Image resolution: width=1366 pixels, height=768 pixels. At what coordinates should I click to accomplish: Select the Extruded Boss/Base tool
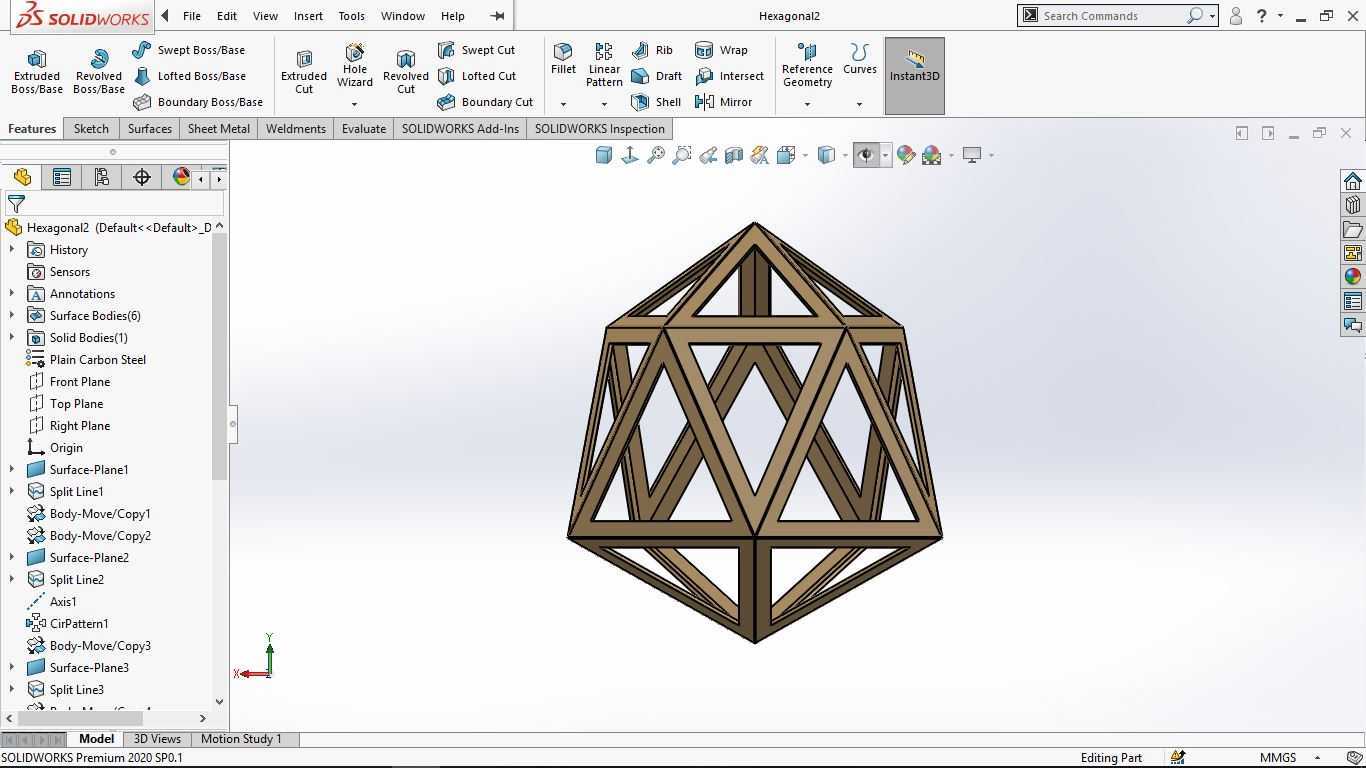[37, 72]
